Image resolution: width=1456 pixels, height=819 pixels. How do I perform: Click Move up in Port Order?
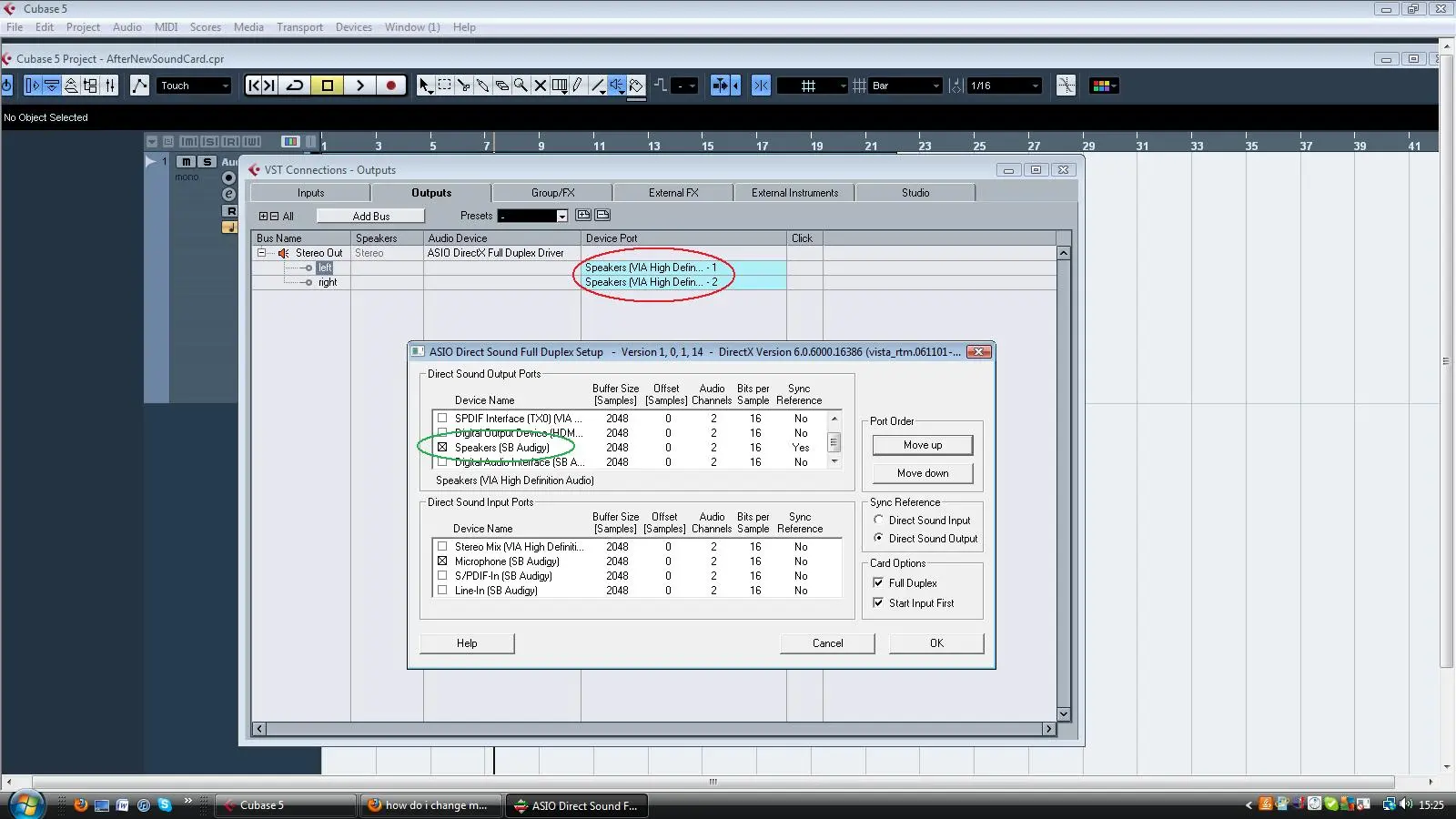[923, 445]
